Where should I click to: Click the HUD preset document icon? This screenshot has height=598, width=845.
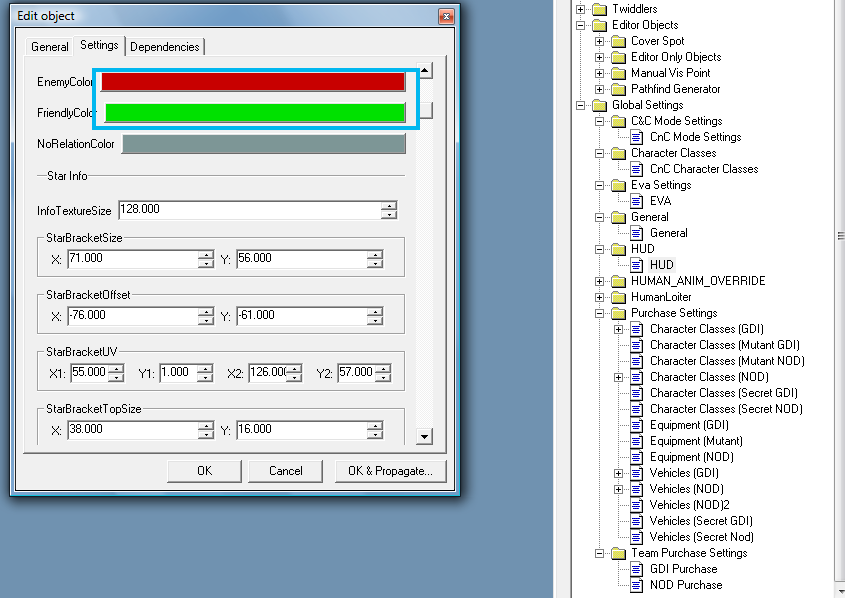[637, 265]
